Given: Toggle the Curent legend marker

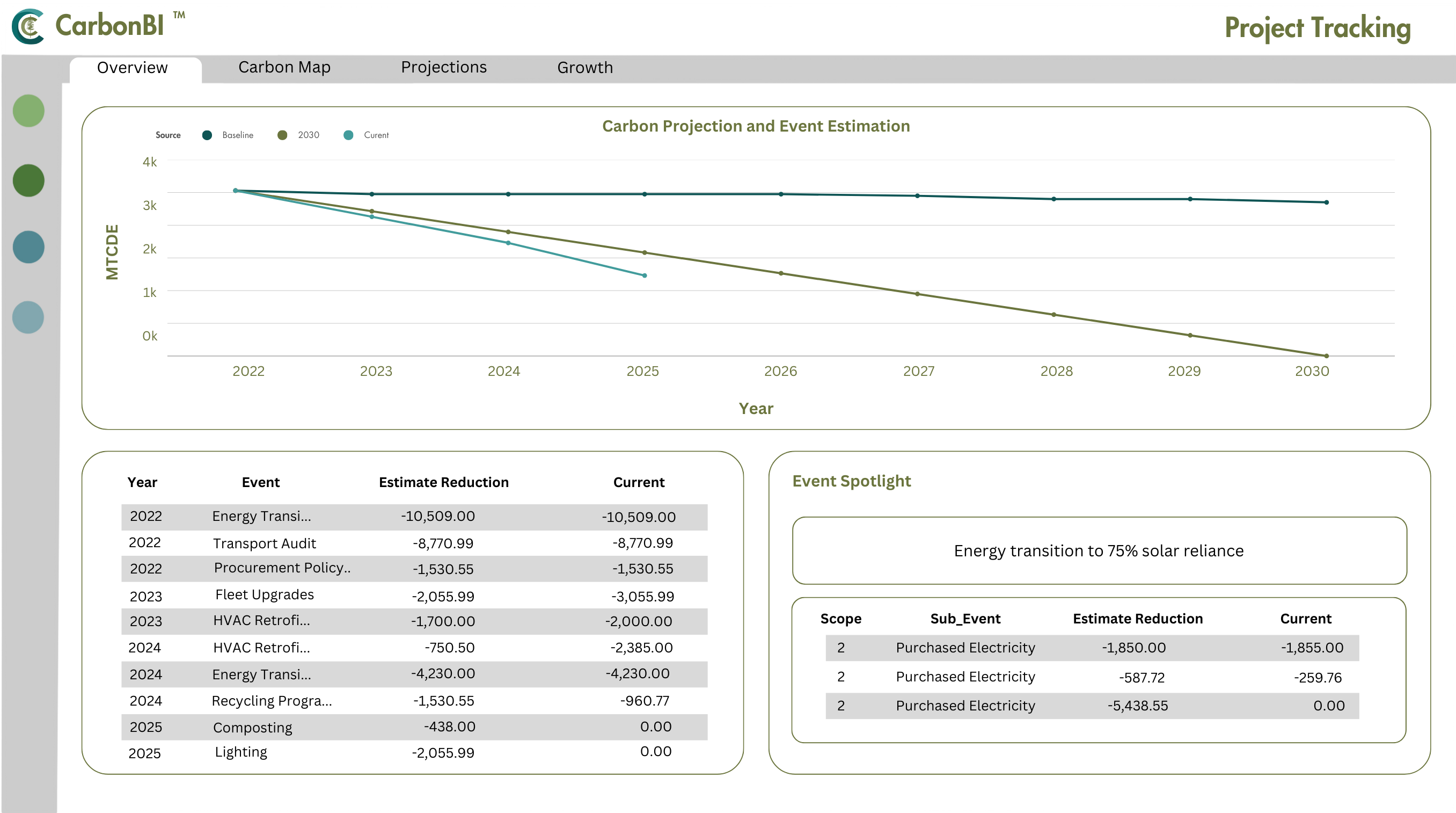Looking at the screenshot, I should pyautogui.click(x=348, y=135).
